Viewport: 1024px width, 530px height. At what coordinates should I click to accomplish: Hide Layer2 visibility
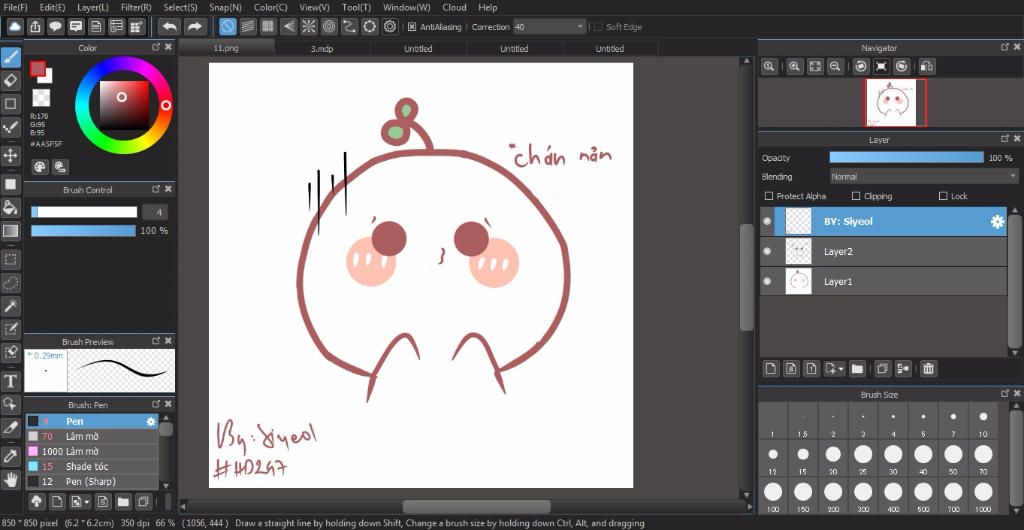(767, 251)
